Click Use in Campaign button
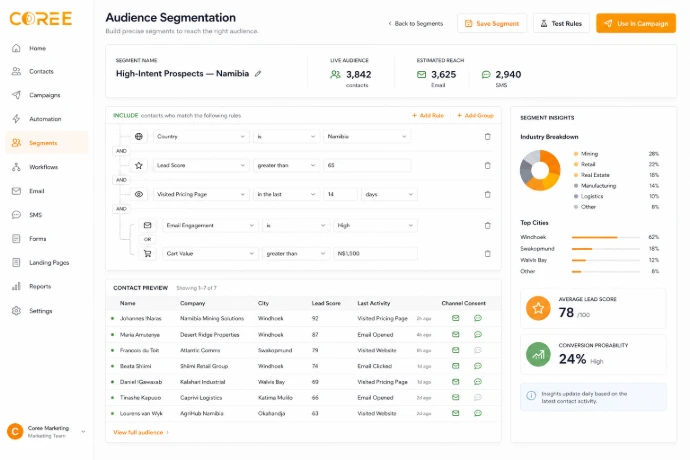The height and width of the screenshot is (460, 690). click(636, 23)
